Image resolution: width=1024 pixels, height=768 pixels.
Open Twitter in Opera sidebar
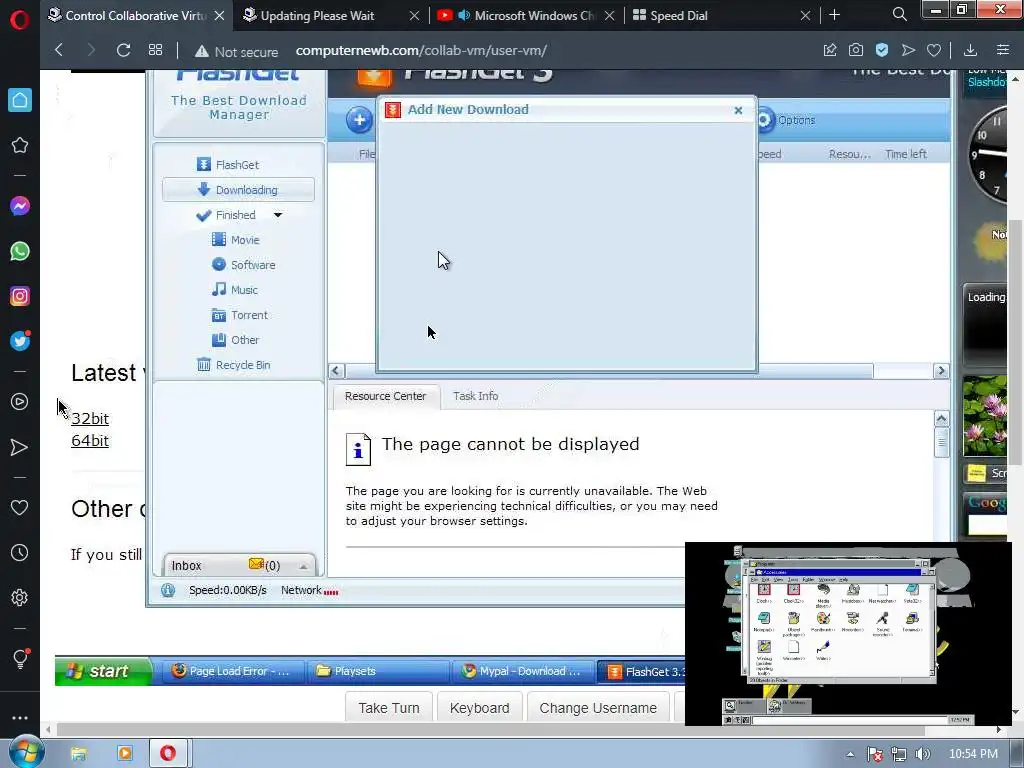coord(20,341)
